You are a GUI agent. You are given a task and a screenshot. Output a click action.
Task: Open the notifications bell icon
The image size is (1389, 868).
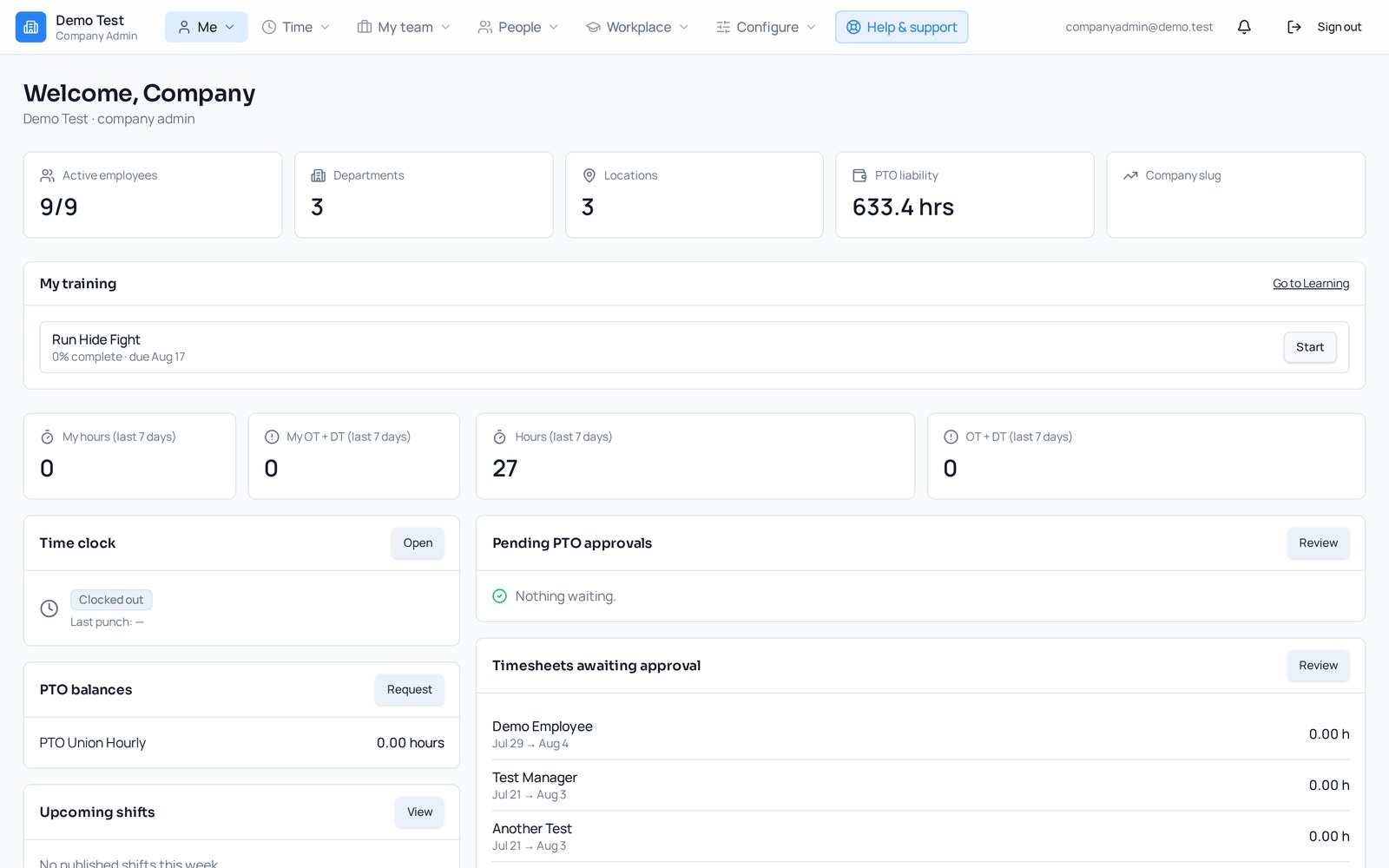pos(1244,27)
